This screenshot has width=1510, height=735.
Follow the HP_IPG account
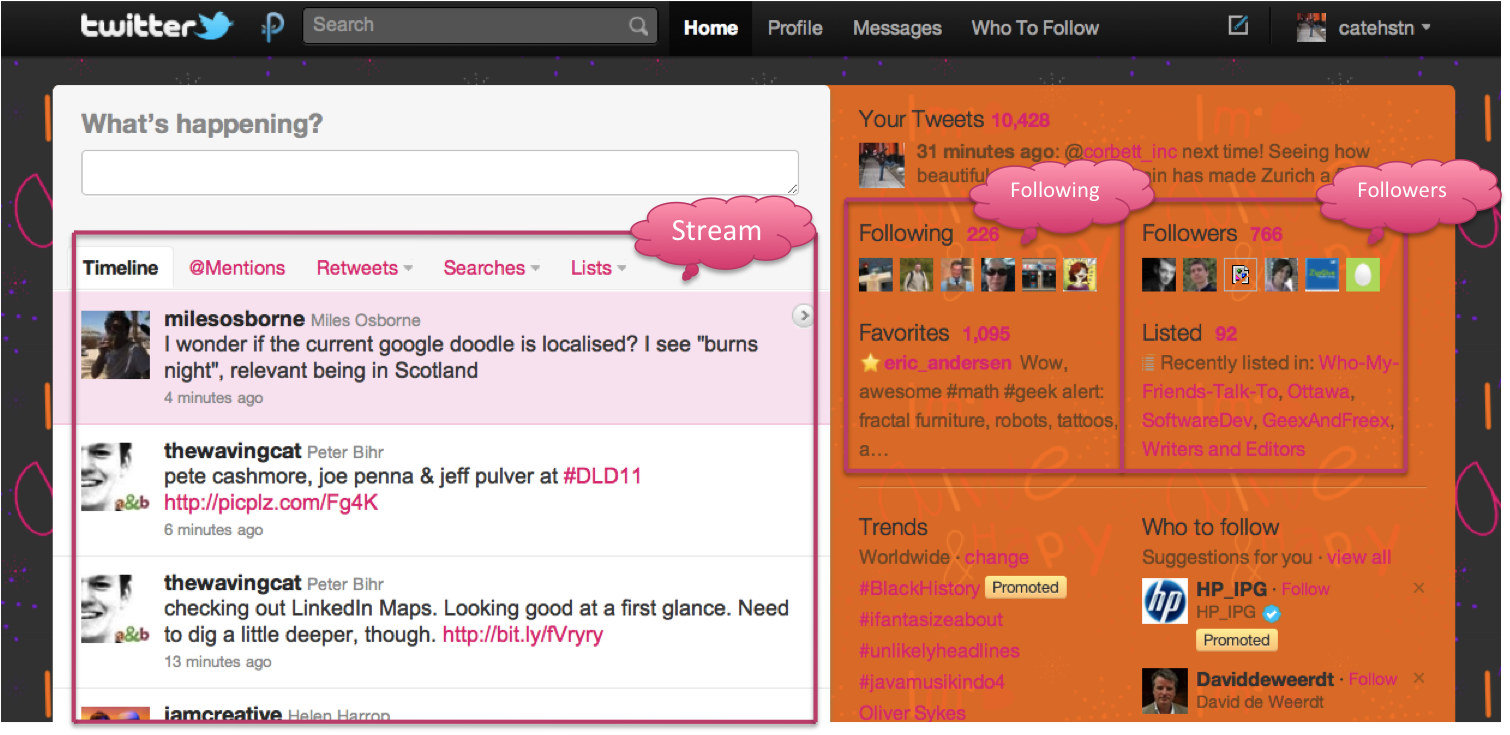(x=1305, y=589)
